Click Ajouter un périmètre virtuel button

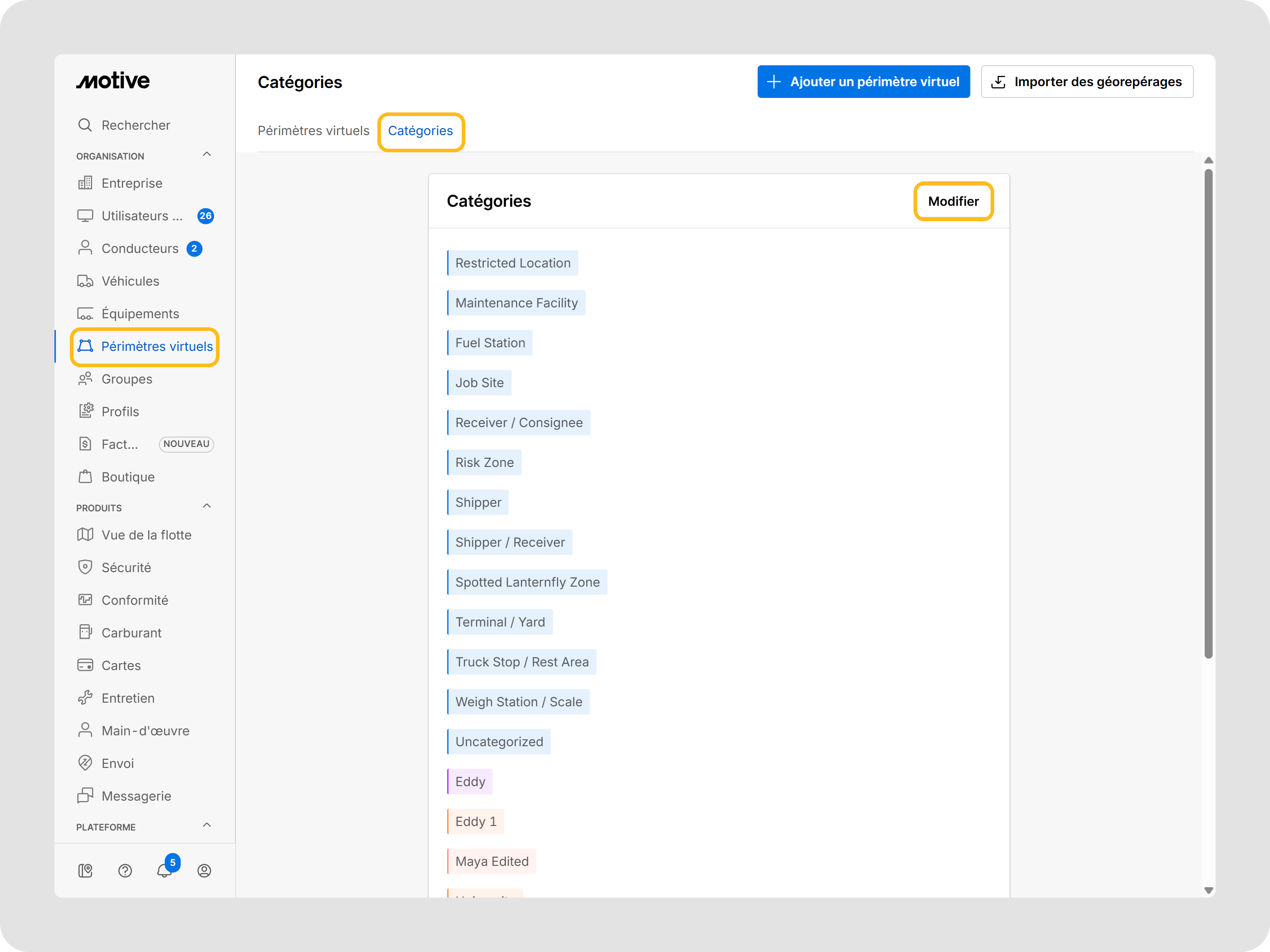[x=863, y=82]
